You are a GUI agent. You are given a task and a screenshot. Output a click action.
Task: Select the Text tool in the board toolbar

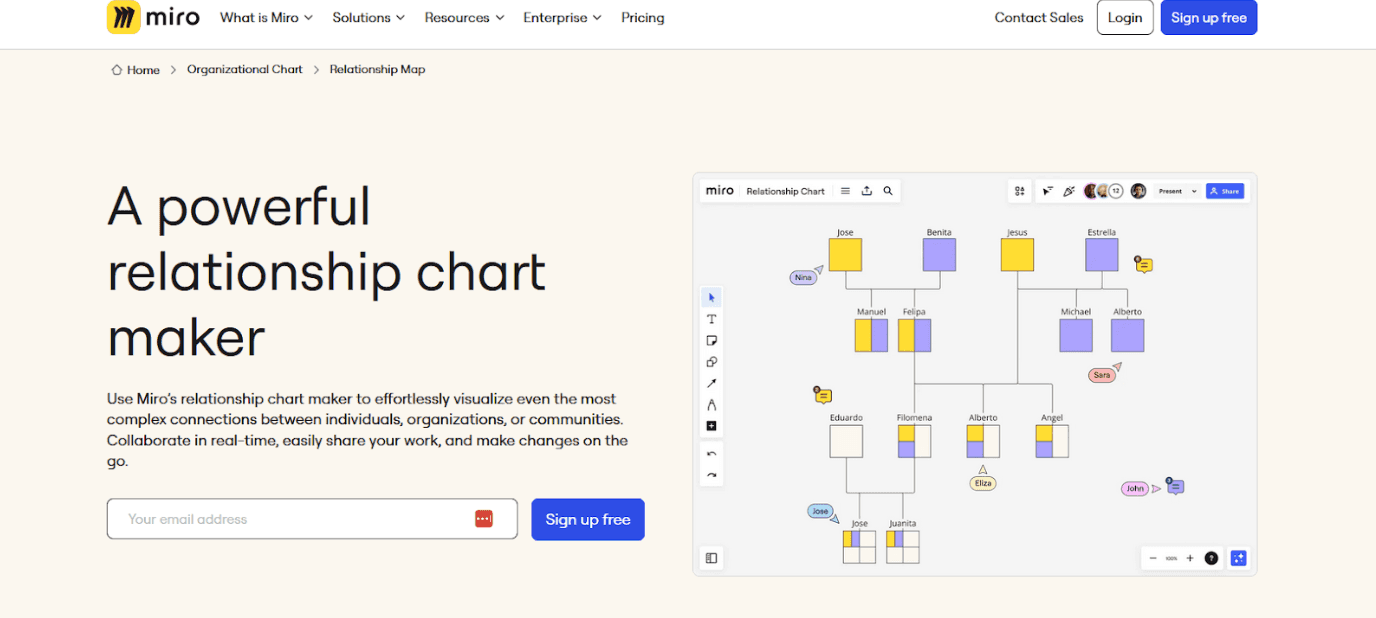pyautogui.click(x=711, y=319)
